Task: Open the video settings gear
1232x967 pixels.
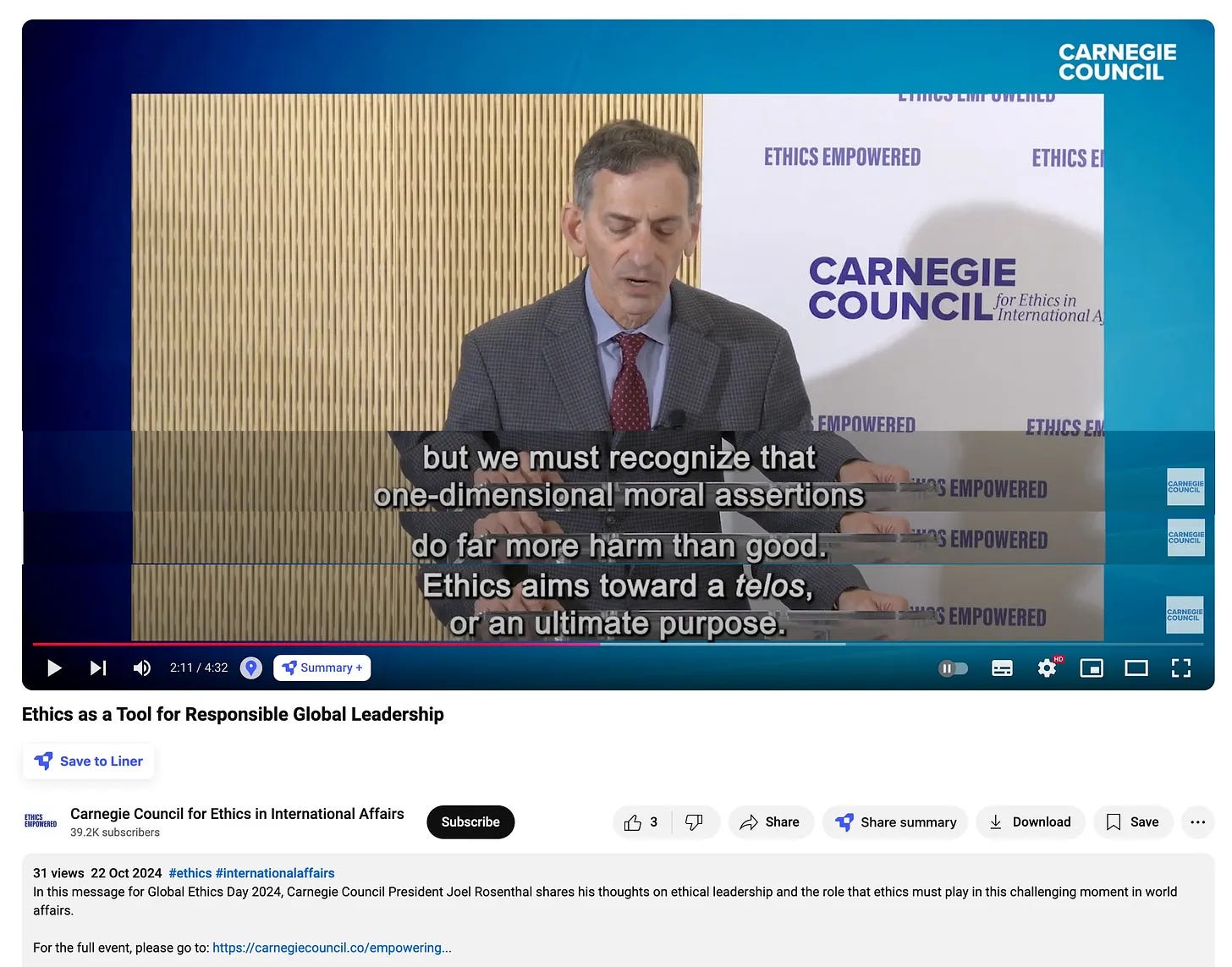Action: tap(1048, 668)
